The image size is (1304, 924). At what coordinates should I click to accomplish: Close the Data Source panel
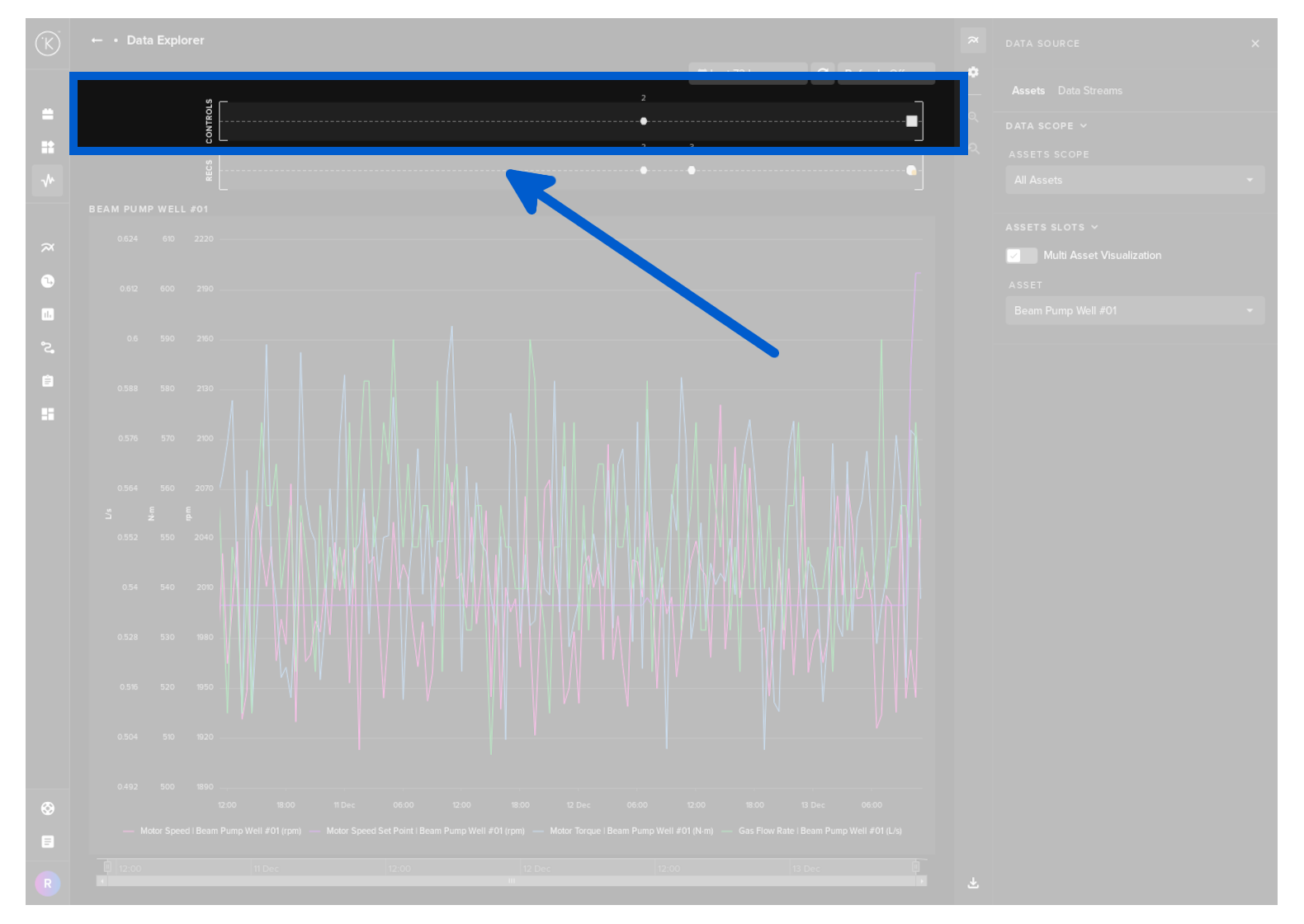pos(1254,44)
